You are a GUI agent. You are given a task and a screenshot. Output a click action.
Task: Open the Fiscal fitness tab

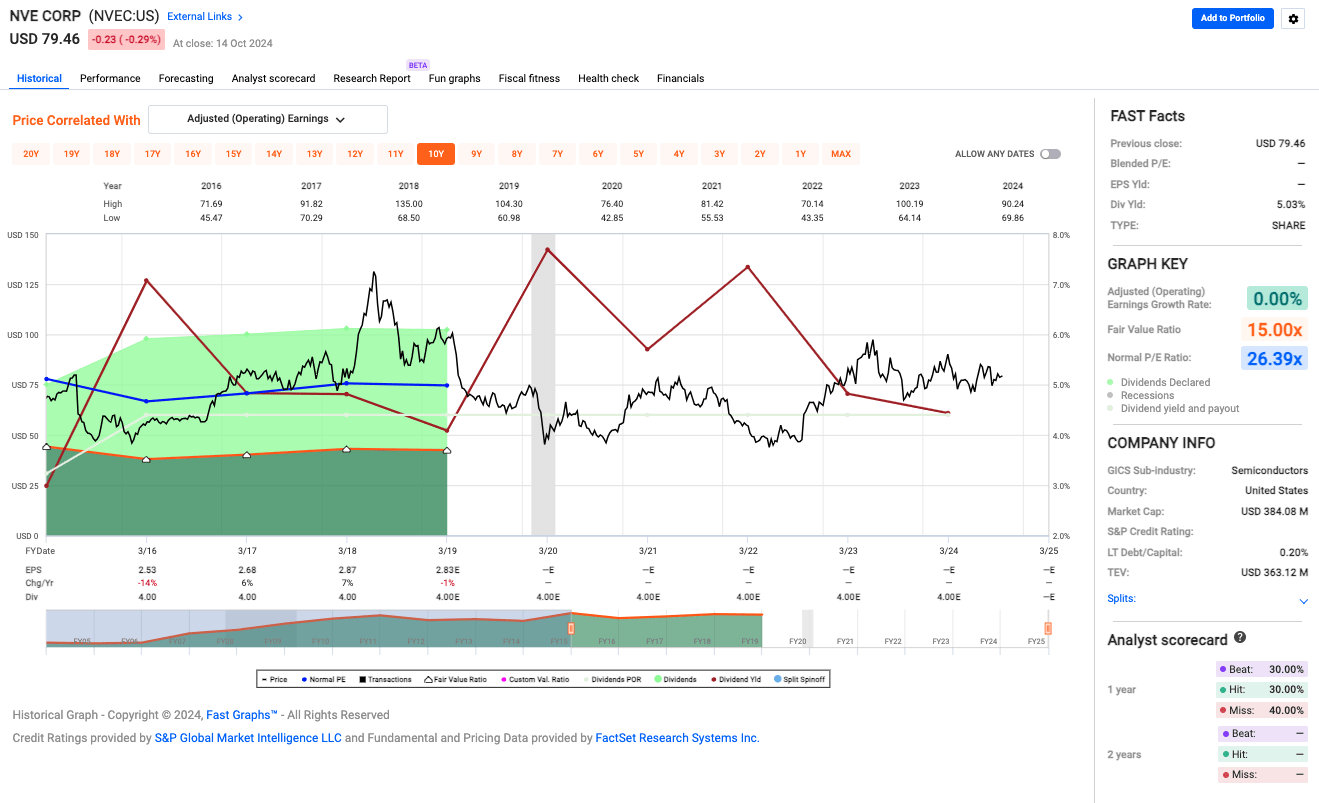(528, 78)
